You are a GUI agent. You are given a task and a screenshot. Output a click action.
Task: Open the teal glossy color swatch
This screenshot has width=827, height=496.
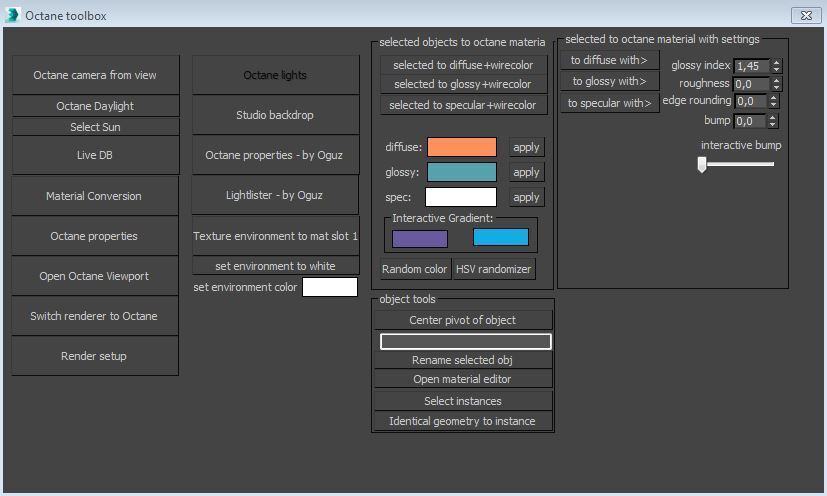(x=461, y=172)
